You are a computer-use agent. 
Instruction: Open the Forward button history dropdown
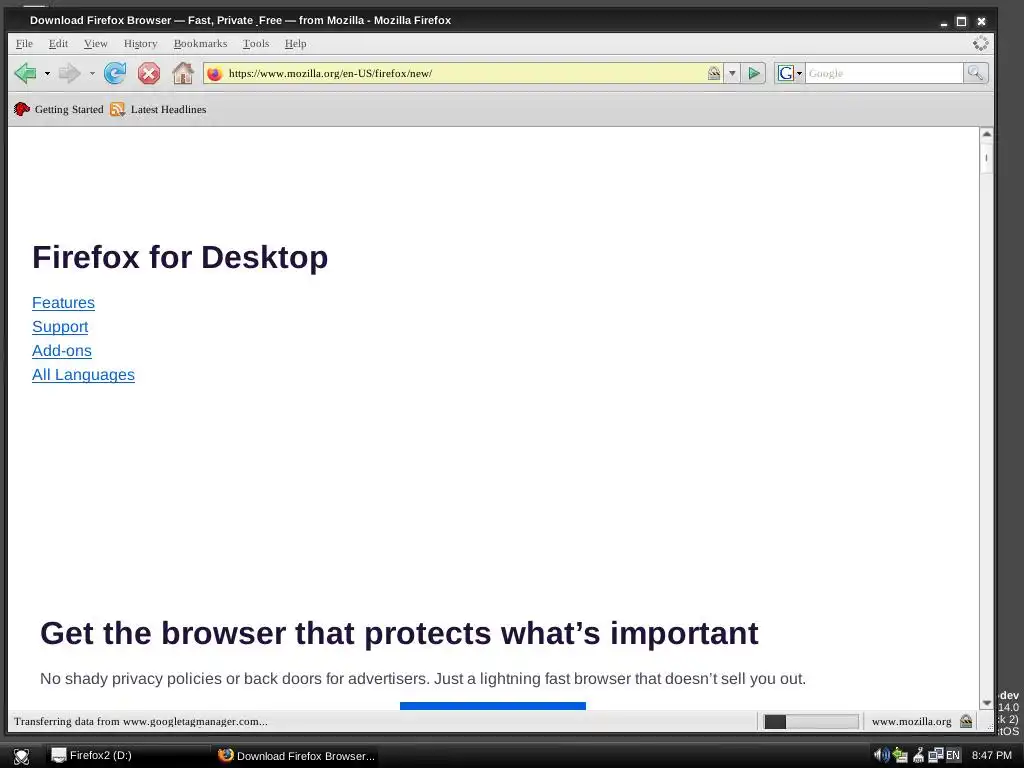click(x=91, y=74)
